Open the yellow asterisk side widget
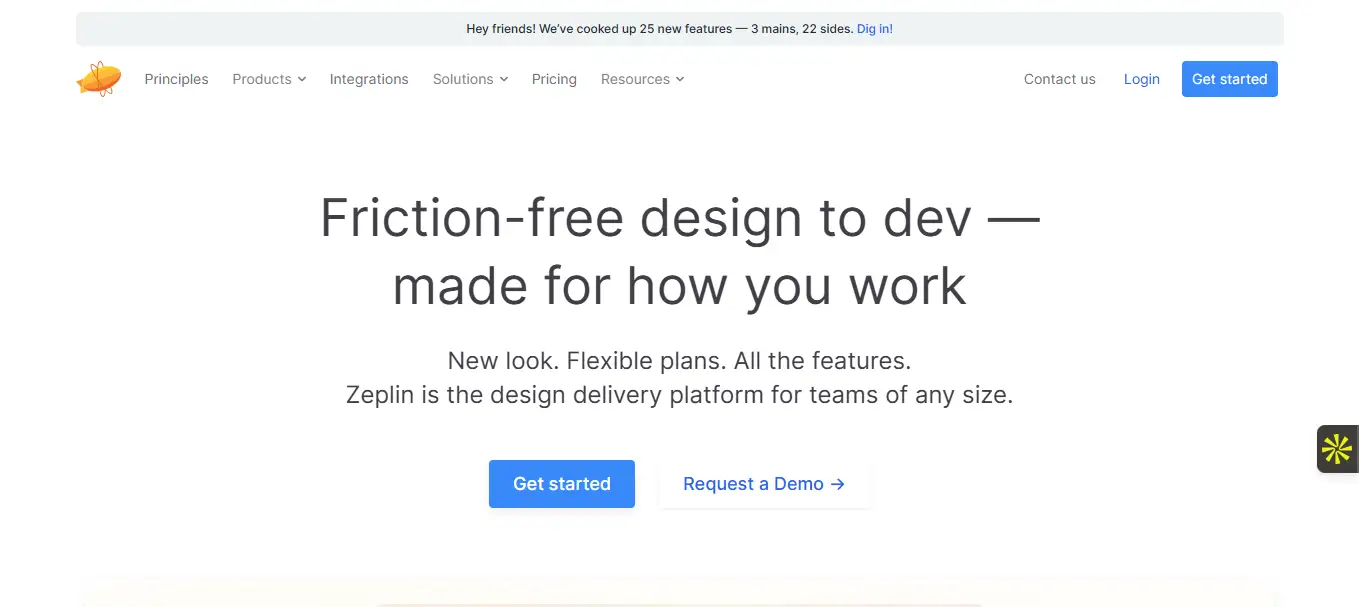The width and height of the screenshot is (1359, 607). [x=1337, y=449]
